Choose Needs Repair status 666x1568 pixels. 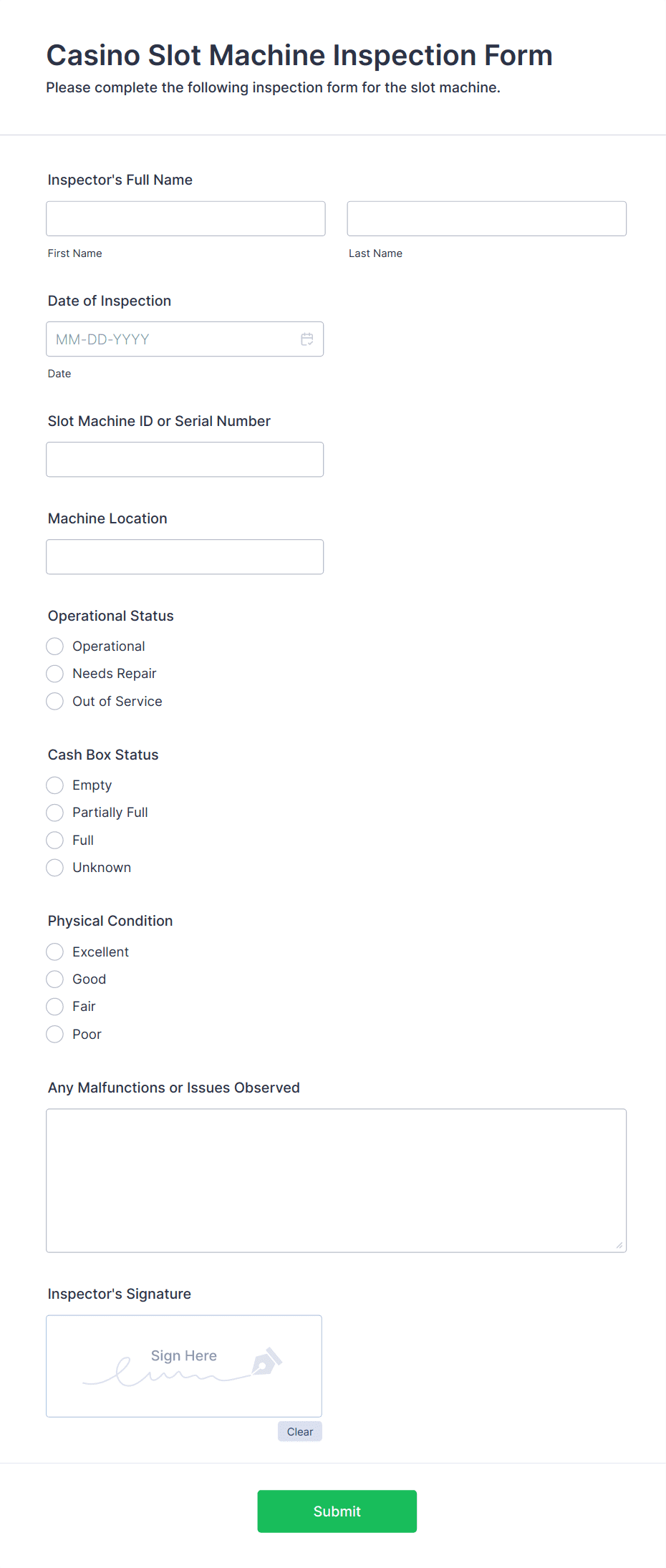55,674
